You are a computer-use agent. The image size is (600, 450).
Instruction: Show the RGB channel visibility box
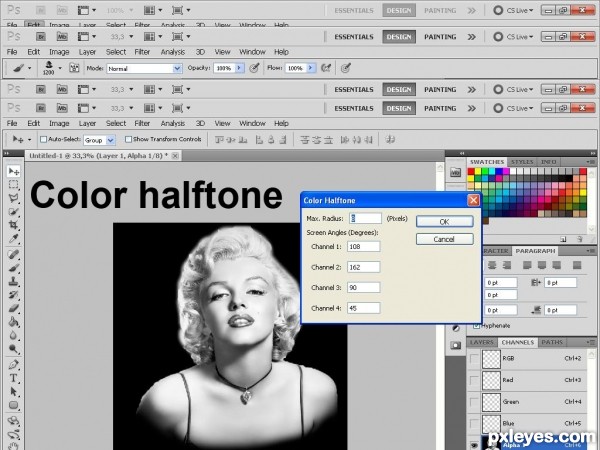pos(474,359)
